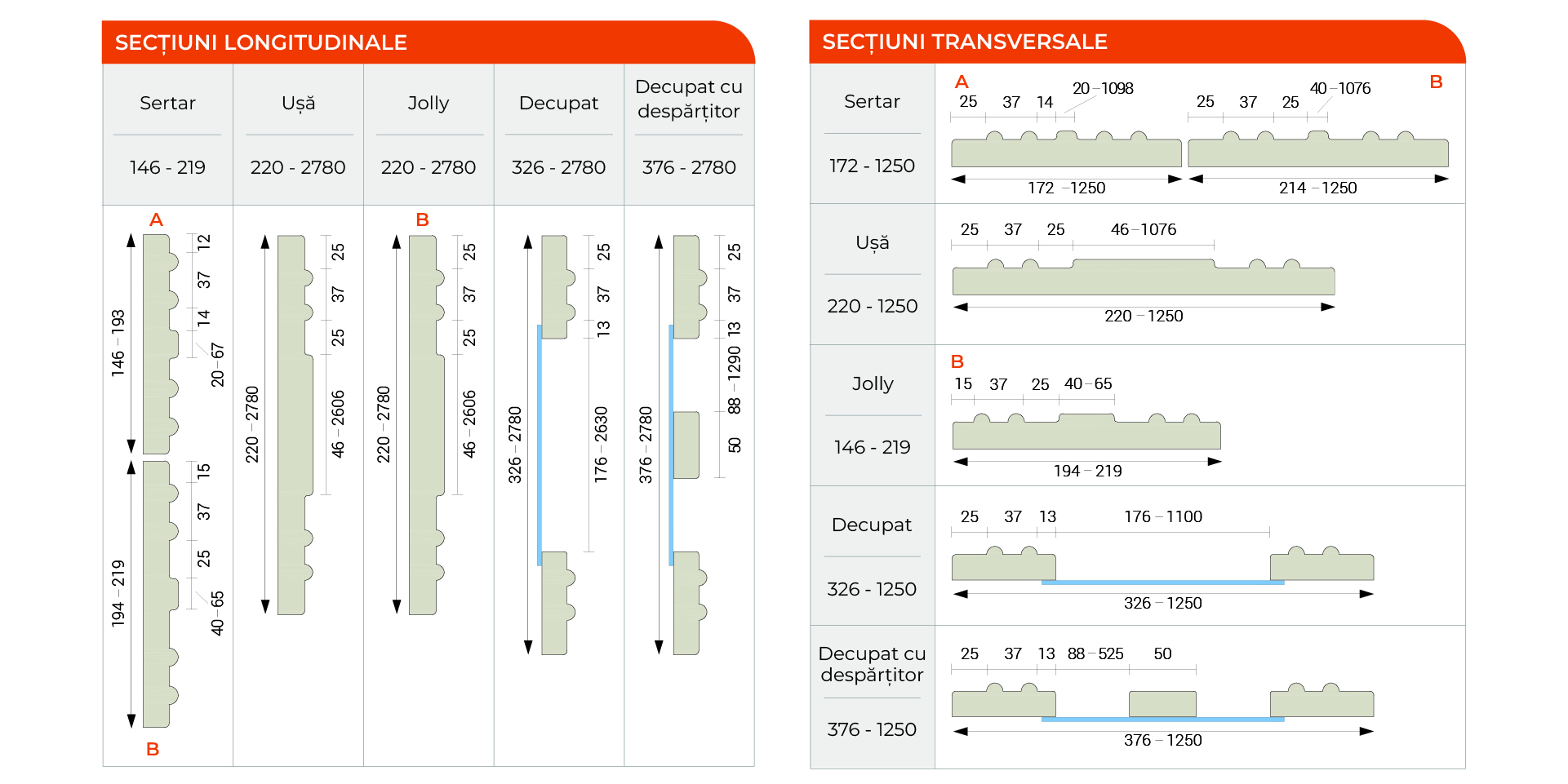Click the Sertar profile A drawing with 146–193 dimension
Image resolution: width=1568 pixels, height=784 pixels.
coord(160,343)
